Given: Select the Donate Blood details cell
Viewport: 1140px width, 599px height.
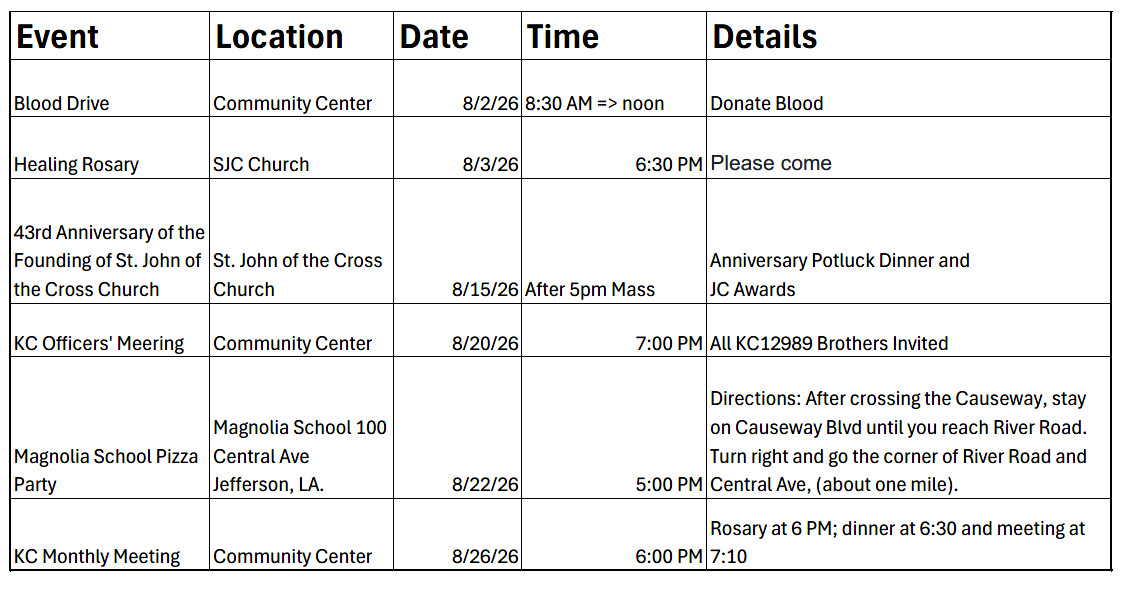Looking at the screenshot, I should tap(908, 89).
